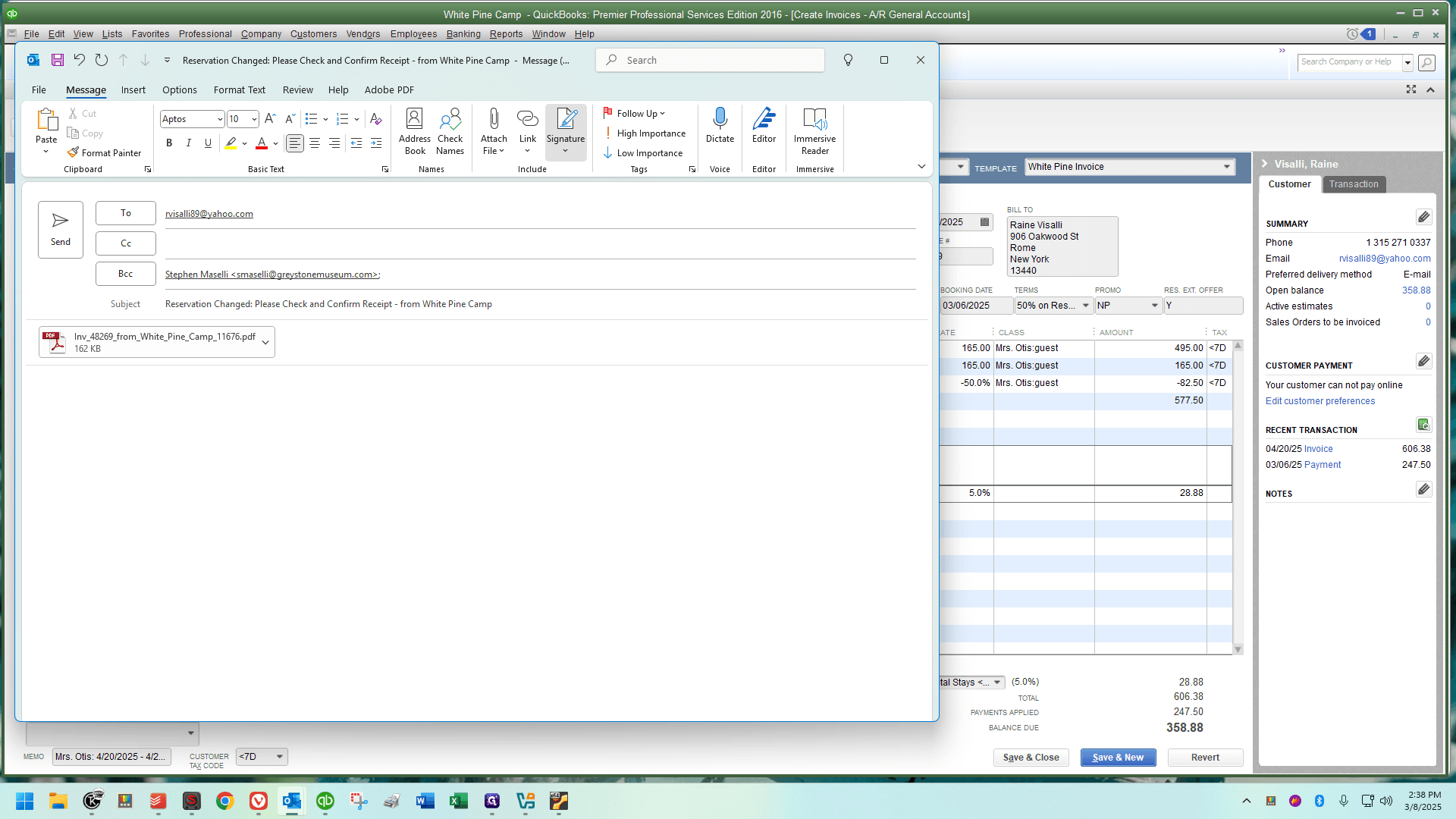Center align the text

click(x=315, y=143)
